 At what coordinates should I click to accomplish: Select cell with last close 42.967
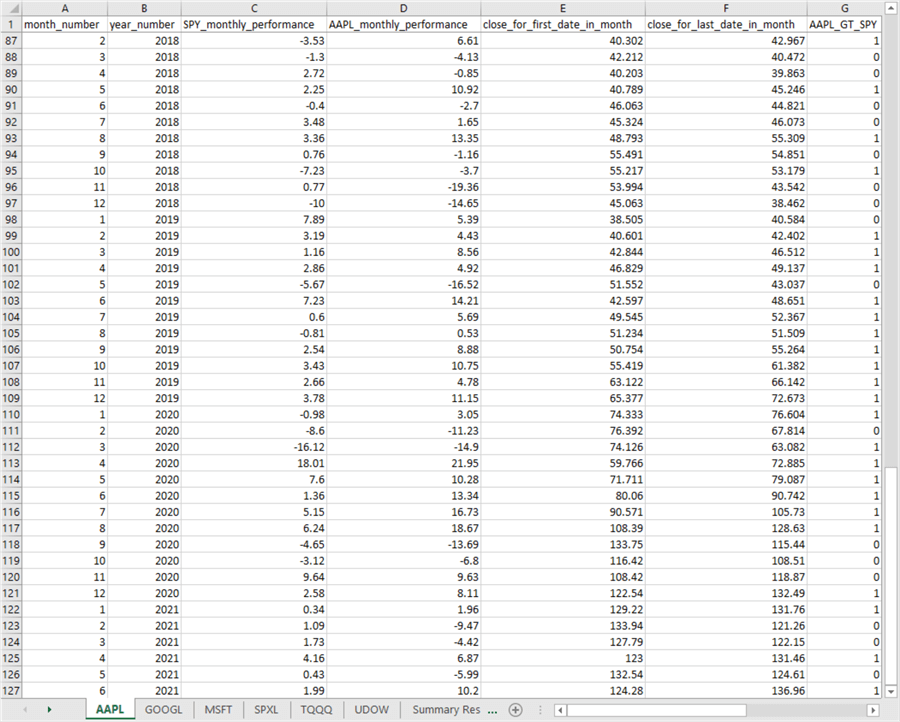point(726,41)
